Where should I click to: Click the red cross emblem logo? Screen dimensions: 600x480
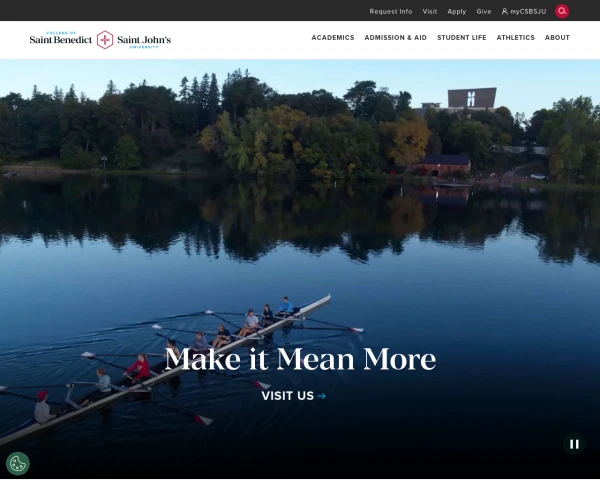105,40
